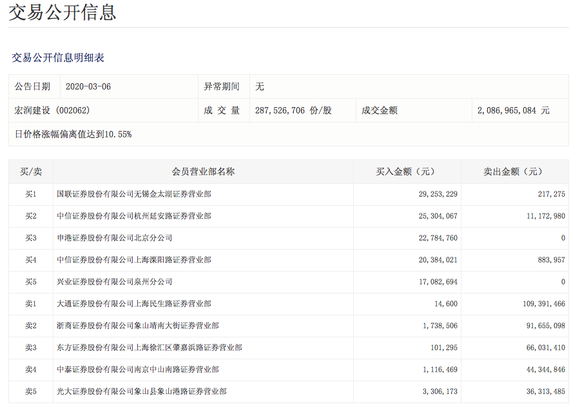Select 东方证券 上海徐汇区肇嘉浜路 branch
The height and width of the screenshot is (407, 580).
click(x=149, y=348)
